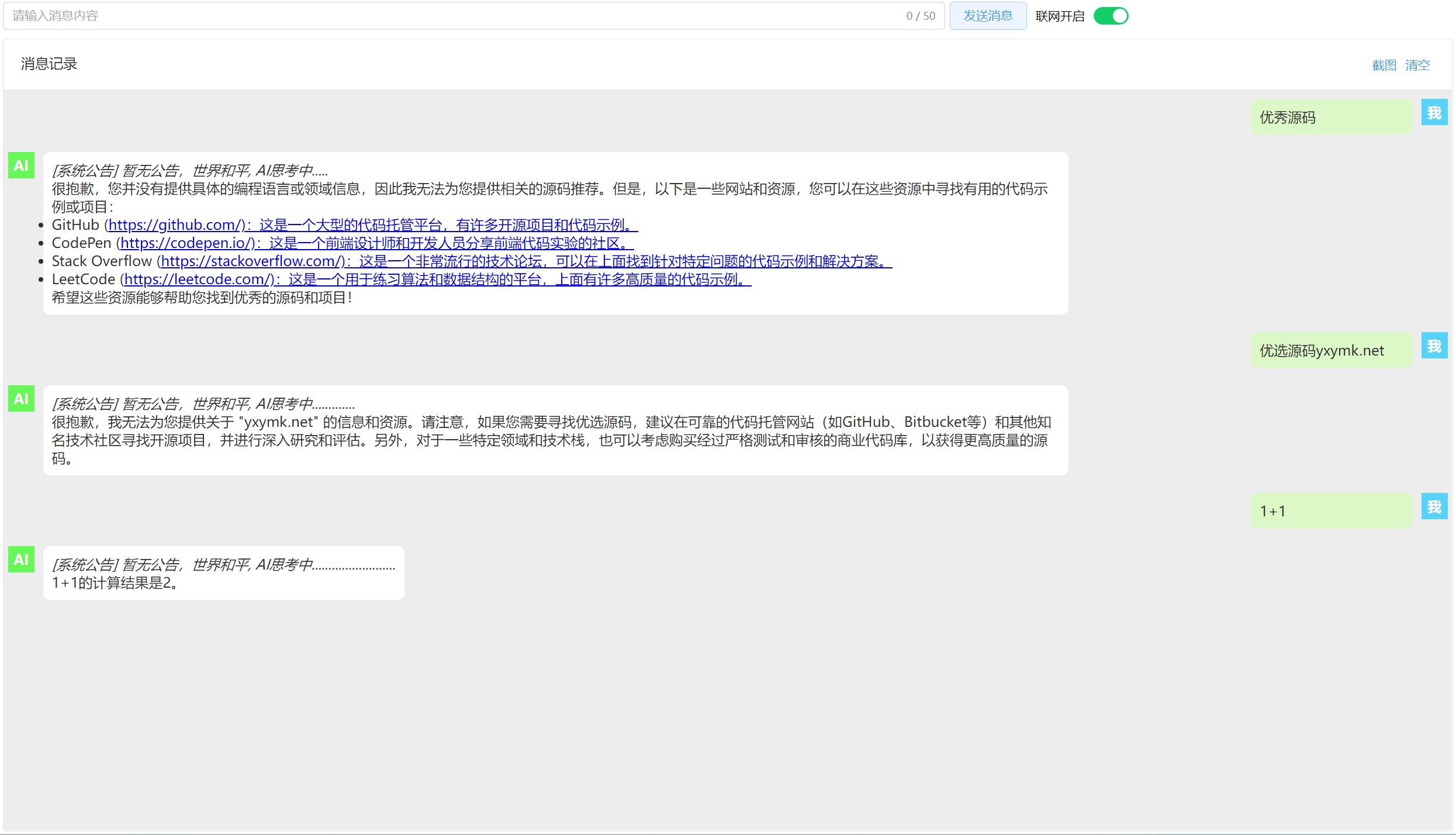1456x835 pixels.
Task: Click the 我 avatar beside 优选源码yxymk.net
Action: coord(1434,346)
